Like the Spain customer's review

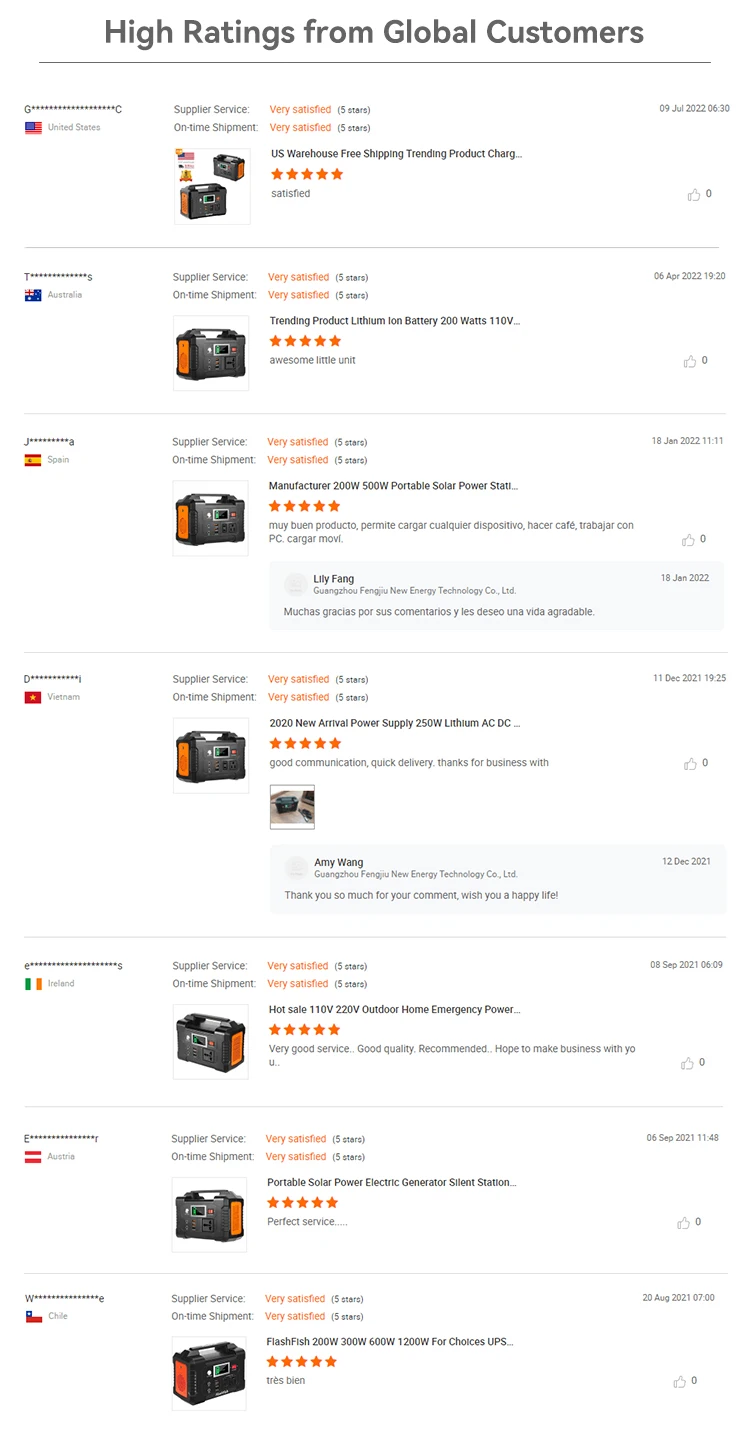688,540
